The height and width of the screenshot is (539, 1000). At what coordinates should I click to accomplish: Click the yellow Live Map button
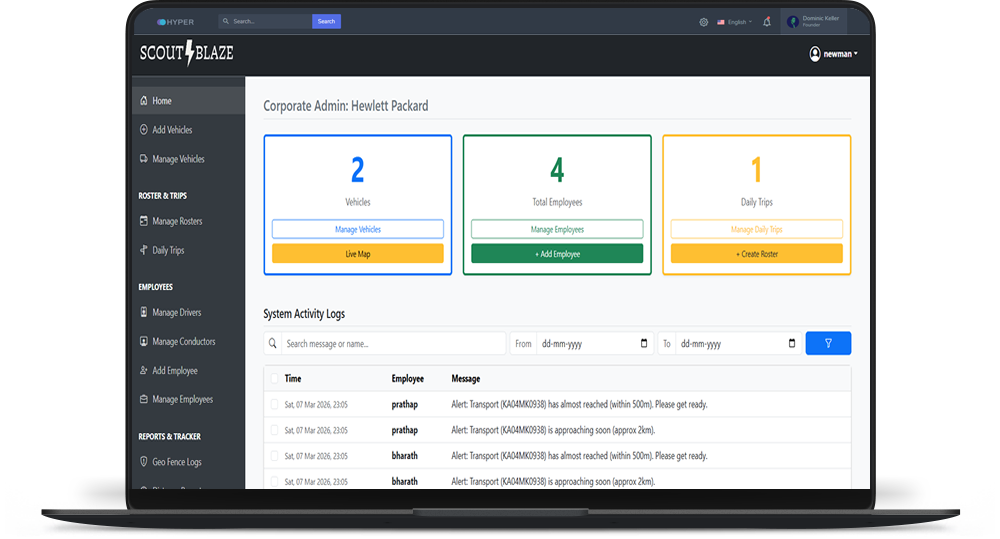[357, 254]
